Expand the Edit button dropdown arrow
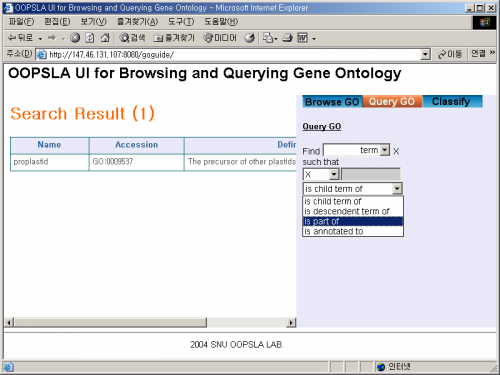500x375 pixels. 314,39
